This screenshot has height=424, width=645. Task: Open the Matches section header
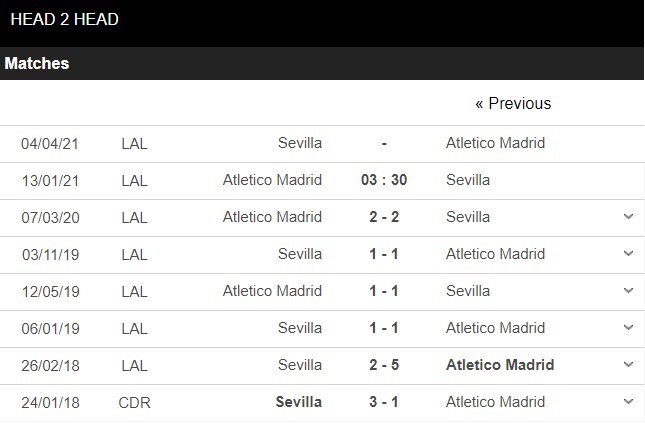37,63
